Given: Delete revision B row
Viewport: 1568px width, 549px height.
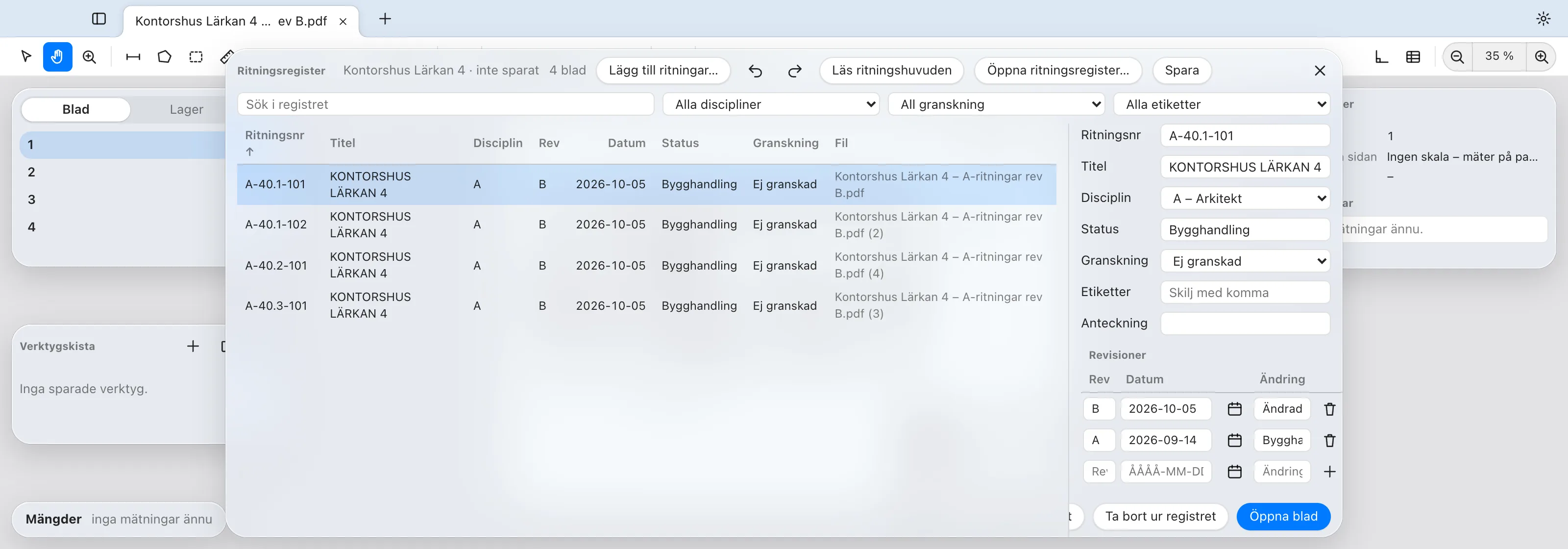Looking at the screenshot, I should point(1329,409).
